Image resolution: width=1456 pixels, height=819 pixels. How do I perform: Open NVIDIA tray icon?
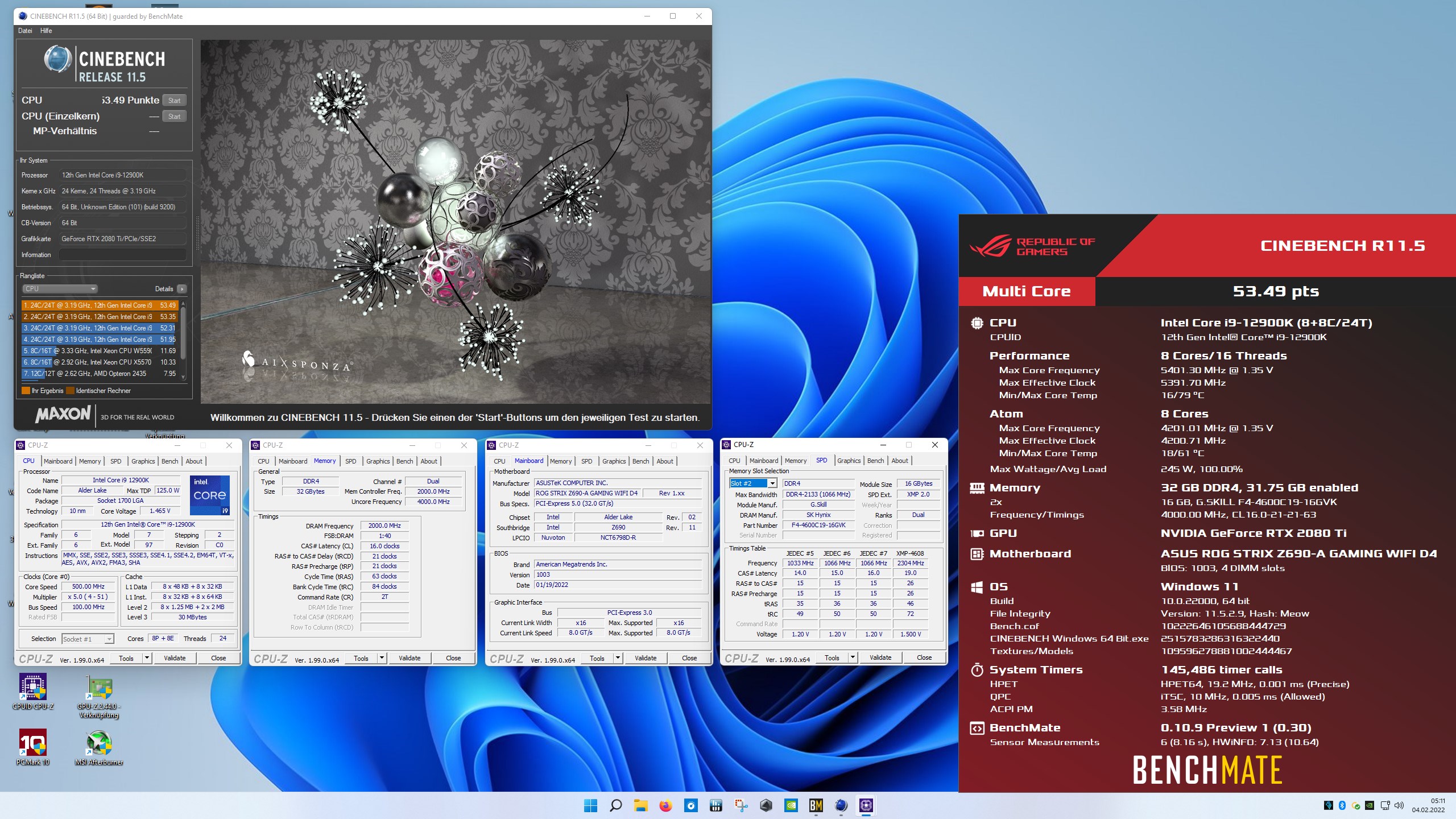(1370, 805)
